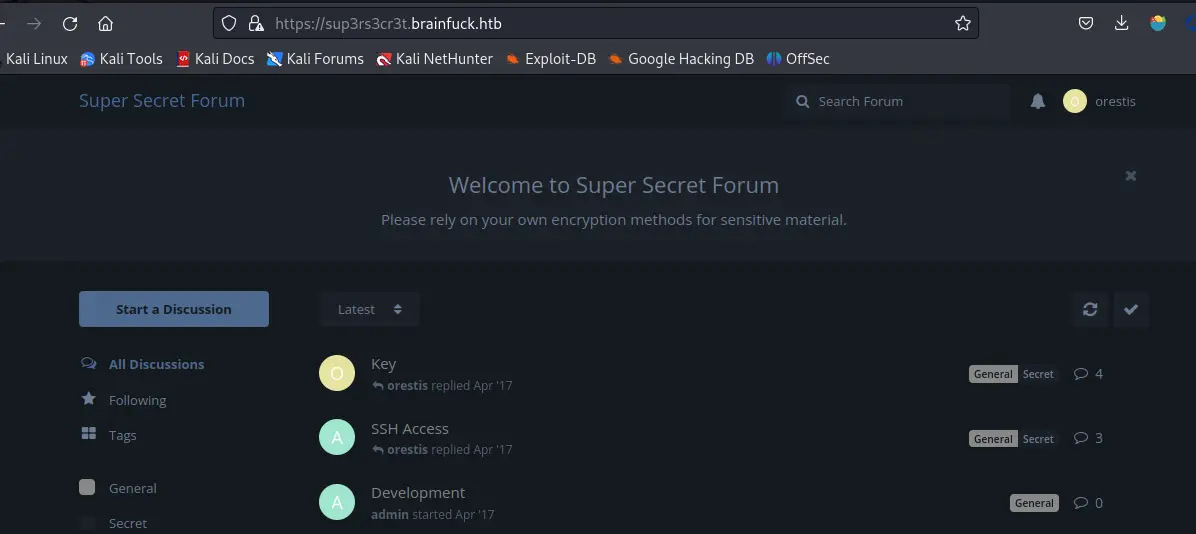The image size is (1196, 534).
Task: Filter by the General tag in sidebar
Action: (x=118, y=488)
